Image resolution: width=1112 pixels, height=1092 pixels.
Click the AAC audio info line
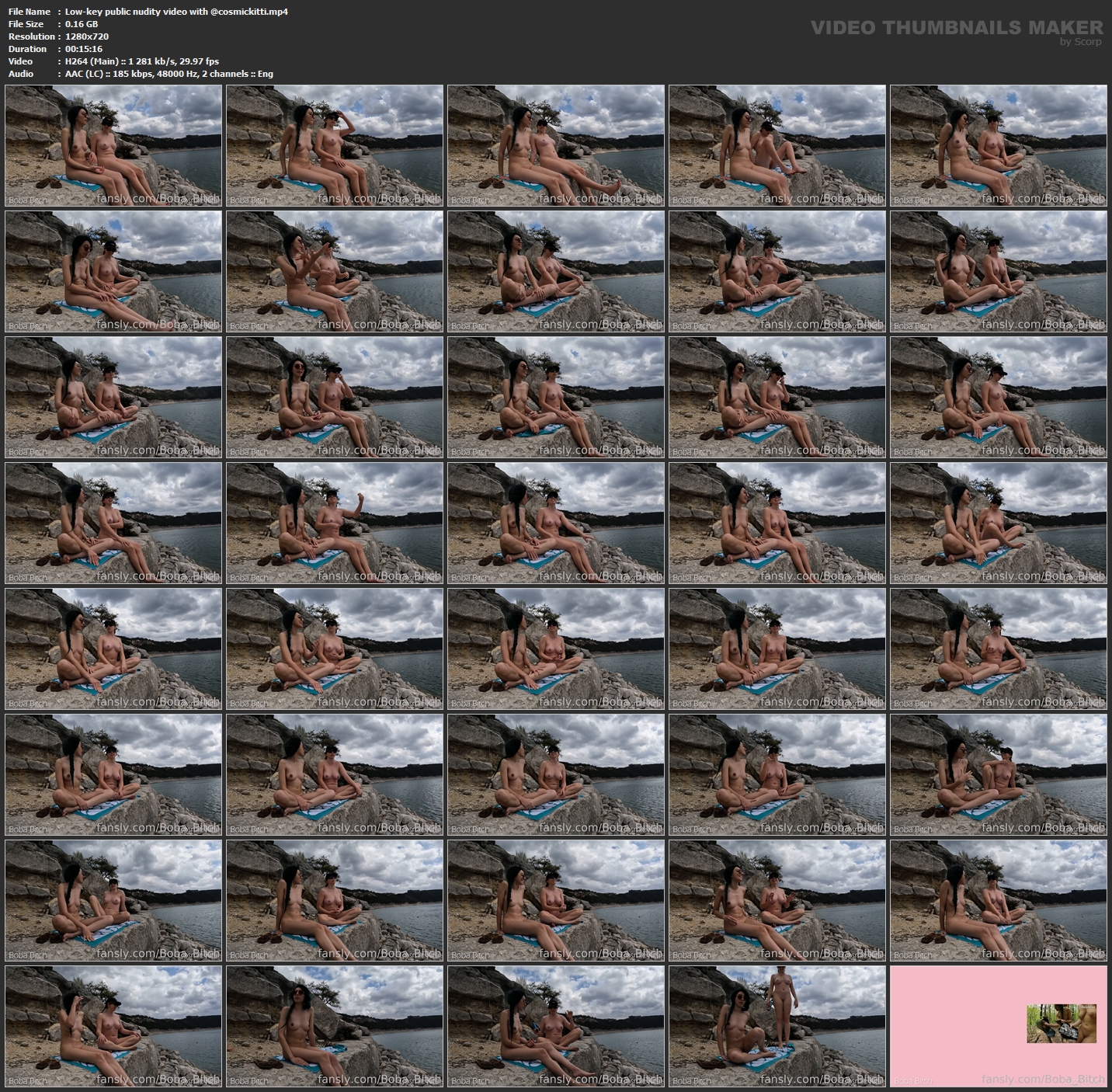click(x=169, y=74)
